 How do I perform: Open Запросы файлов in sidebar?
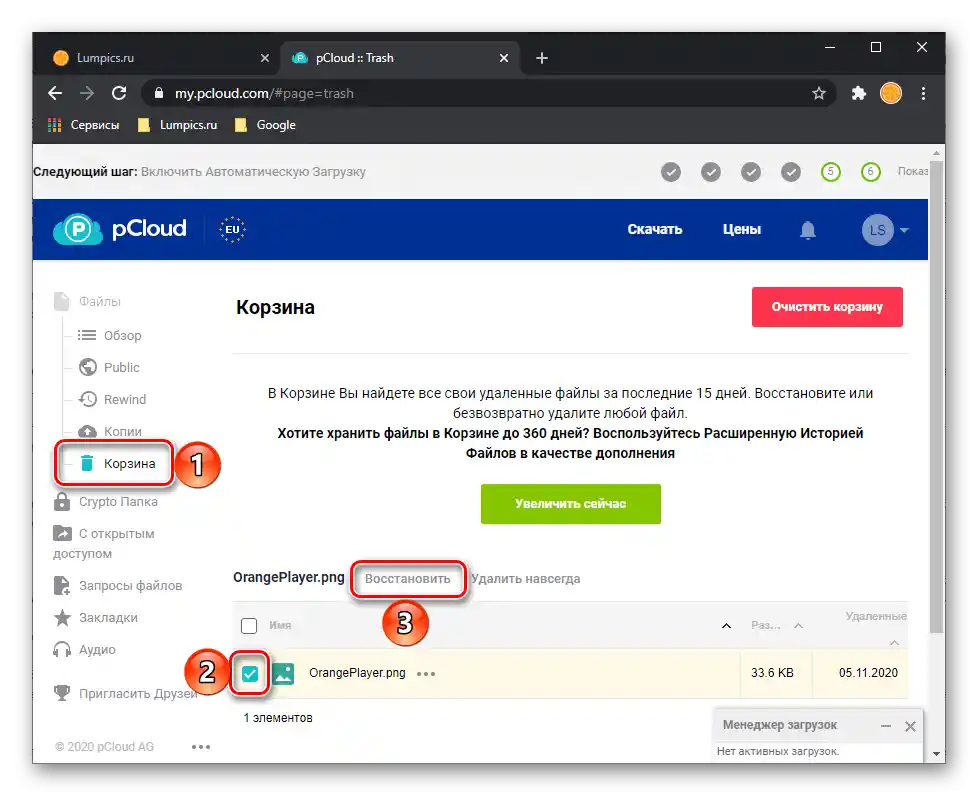tap(118, 585)
